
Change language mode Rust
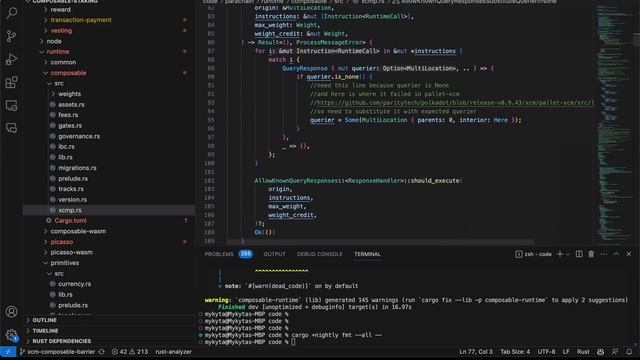click(x=583, y=351)
